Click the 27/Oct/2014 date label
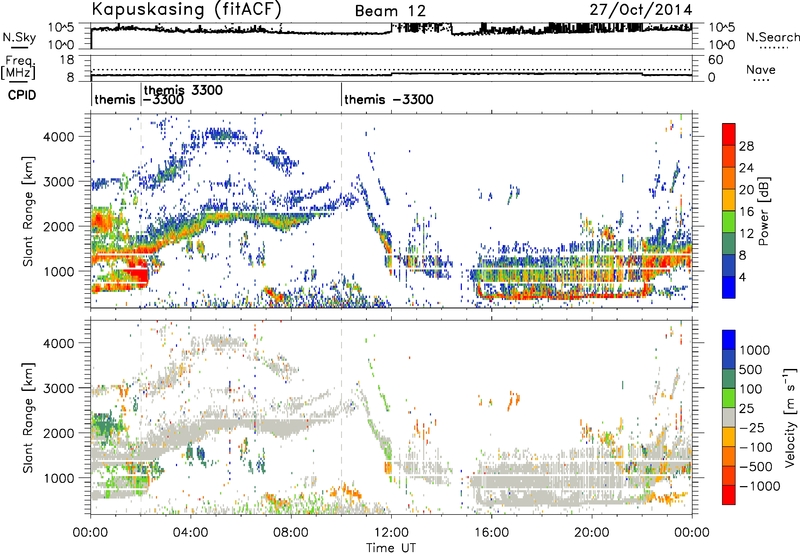The height and width of the screenshot is (554, 800). point(641,10)
